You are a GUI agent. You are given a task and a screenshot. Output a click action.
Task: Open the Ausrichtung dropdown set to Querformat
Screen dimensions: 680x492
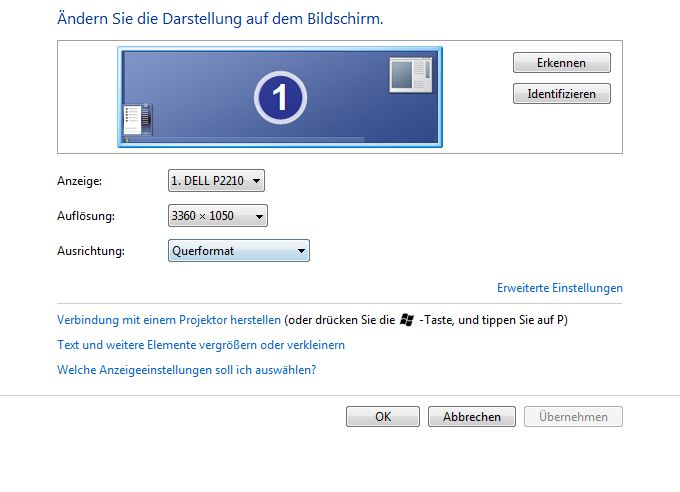pyautogui.click(x=239, y=251)
